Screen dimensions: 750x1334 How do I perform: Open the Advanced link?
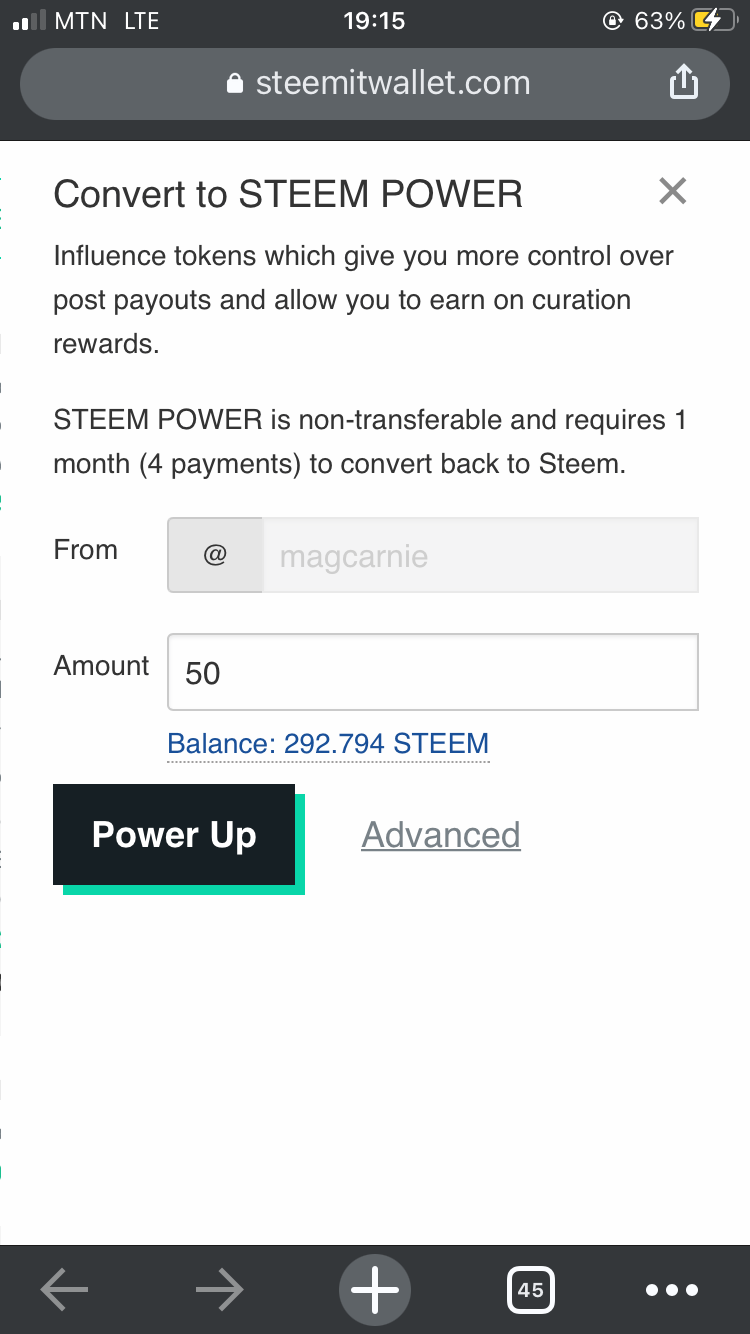pyautogui.click(x=441, y=835)
